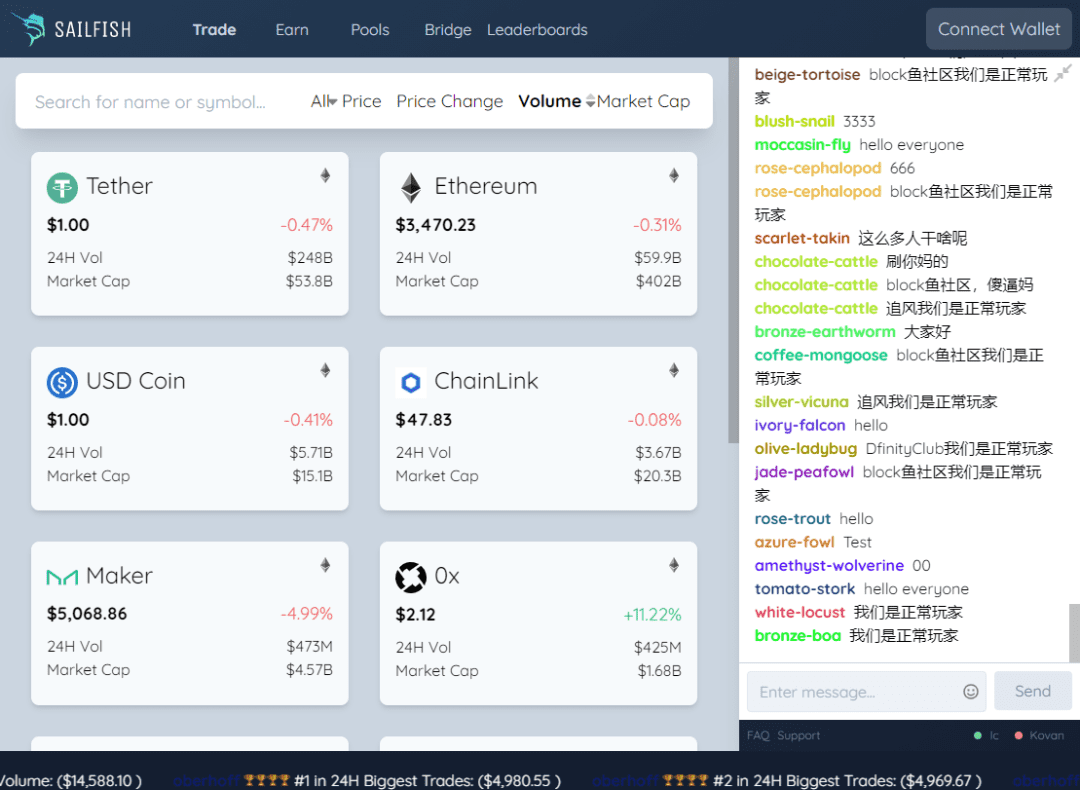Click ChainLink price change -0.08%

pyautogui.click(x=654, y=419)
